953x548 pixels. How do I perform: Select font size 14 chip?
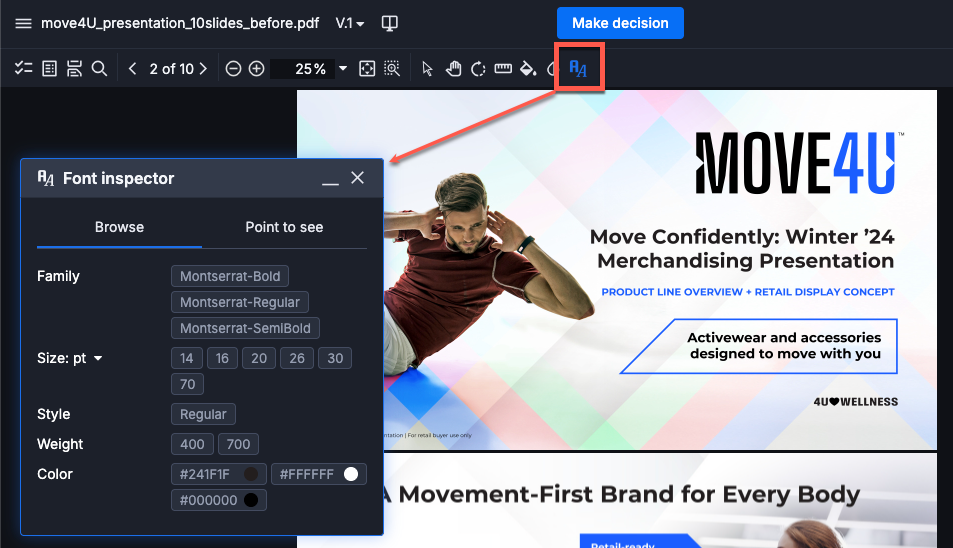[187, 358]
